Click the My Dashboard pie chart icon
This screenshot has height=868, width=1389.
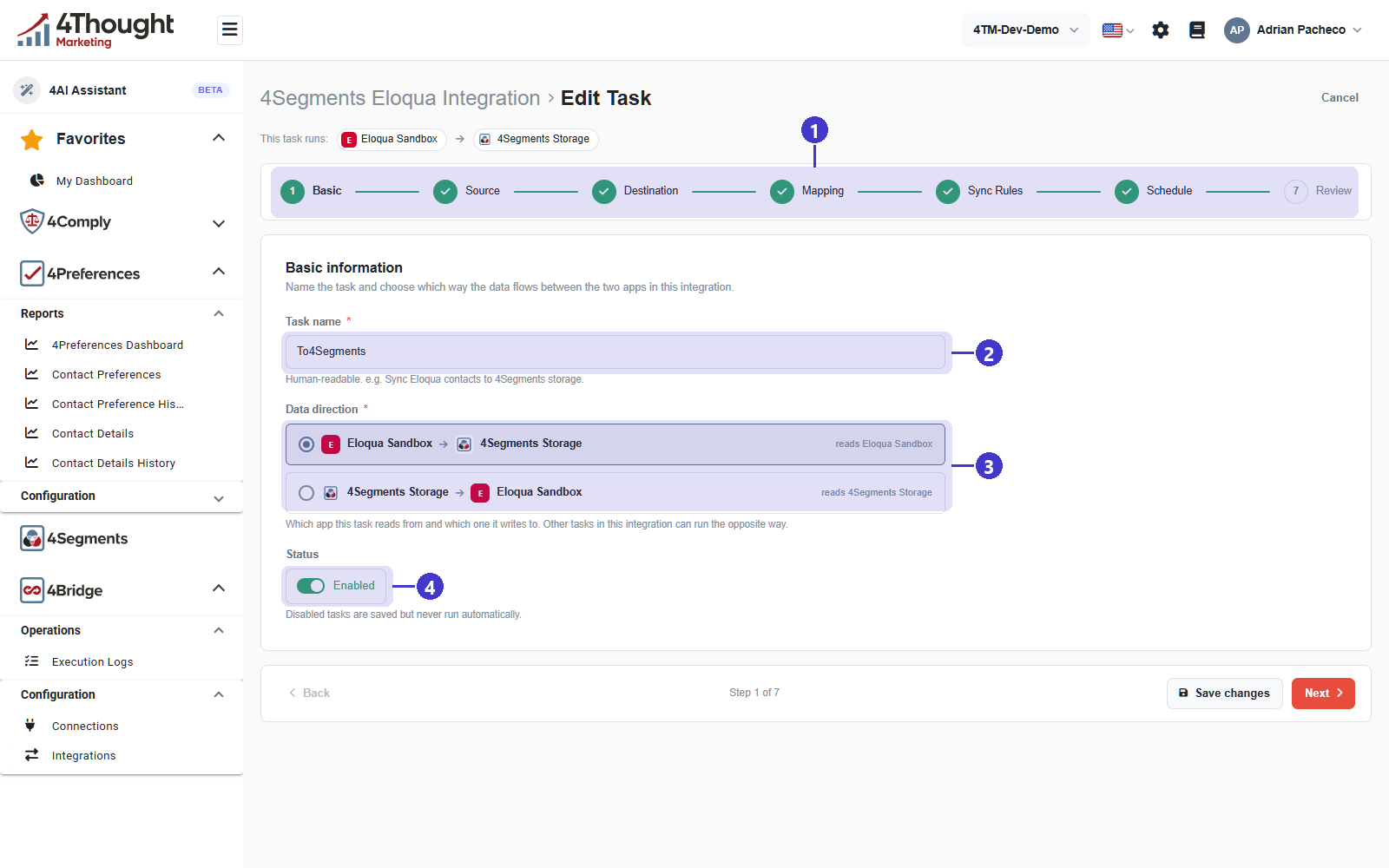tap(37, 181)
